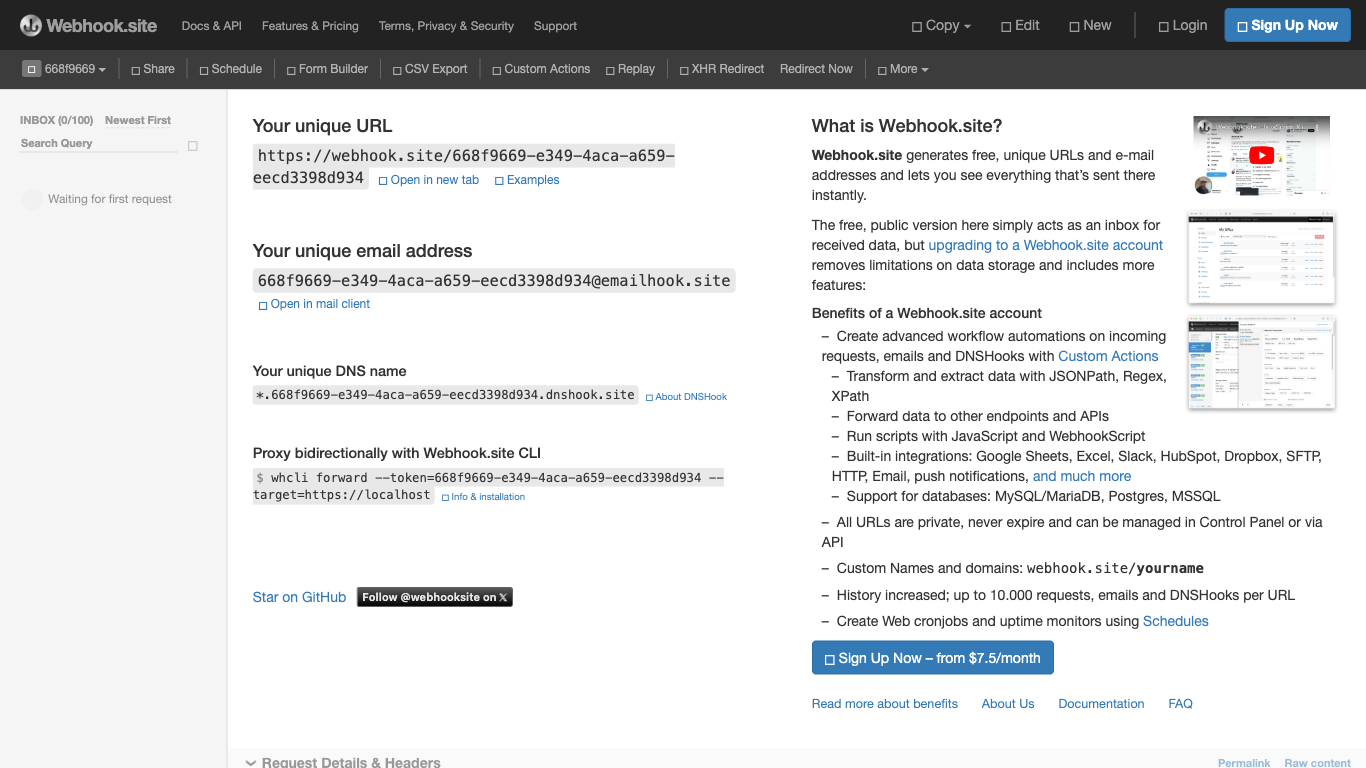Open the 668f9669 URL dropdown

pos(66,69)
